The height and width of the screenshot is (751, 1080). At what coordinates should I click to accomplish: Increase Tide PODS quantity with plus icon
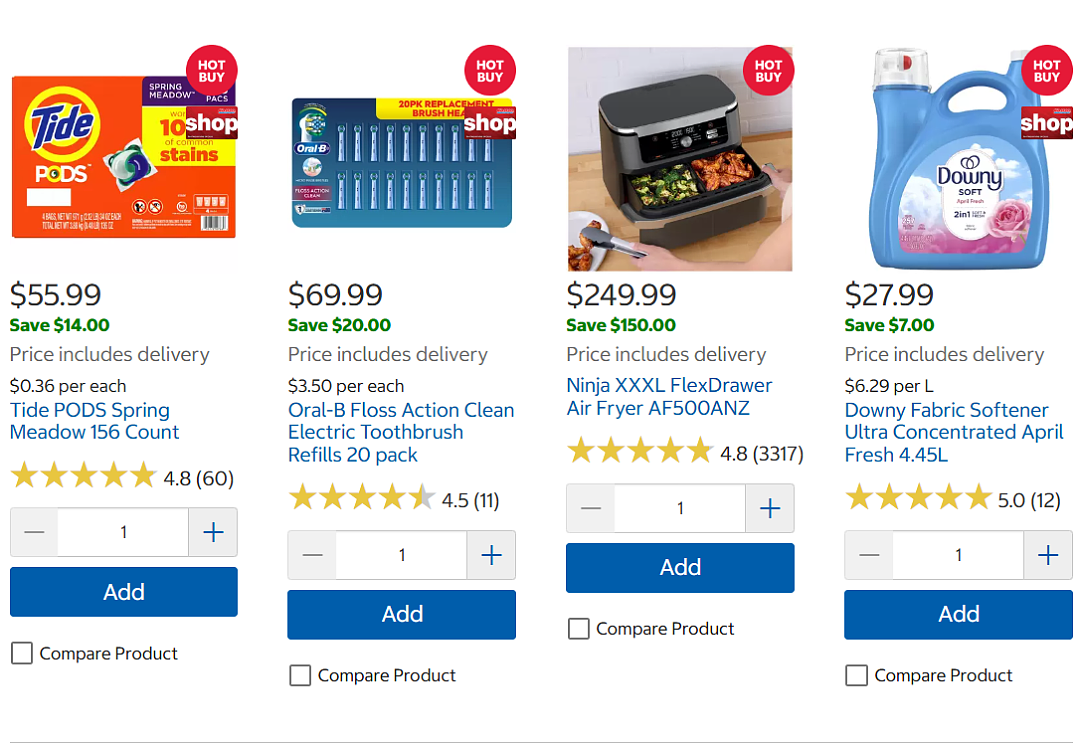click(x=214, y=532)
